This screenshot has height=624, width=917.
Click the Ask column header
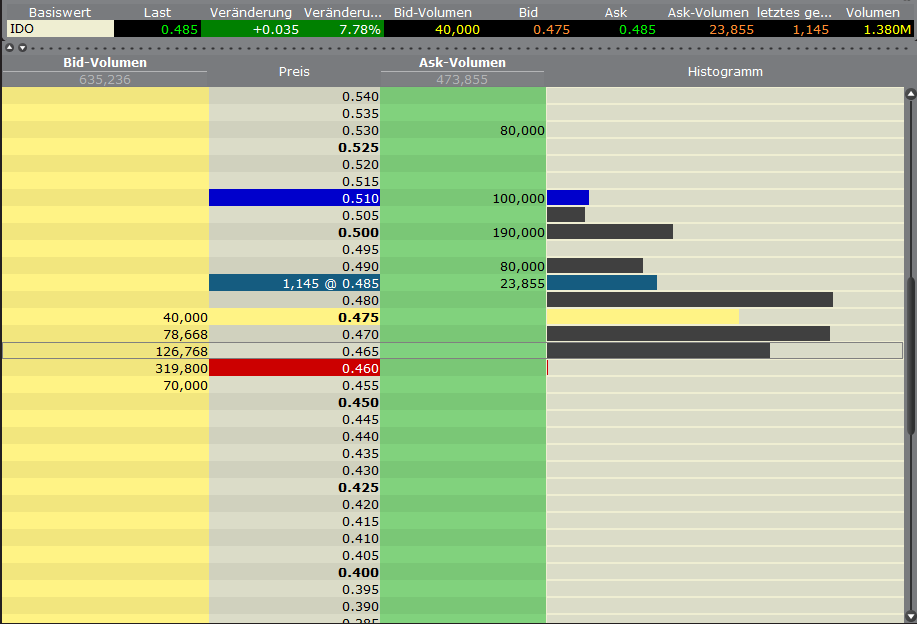point(615,12)
